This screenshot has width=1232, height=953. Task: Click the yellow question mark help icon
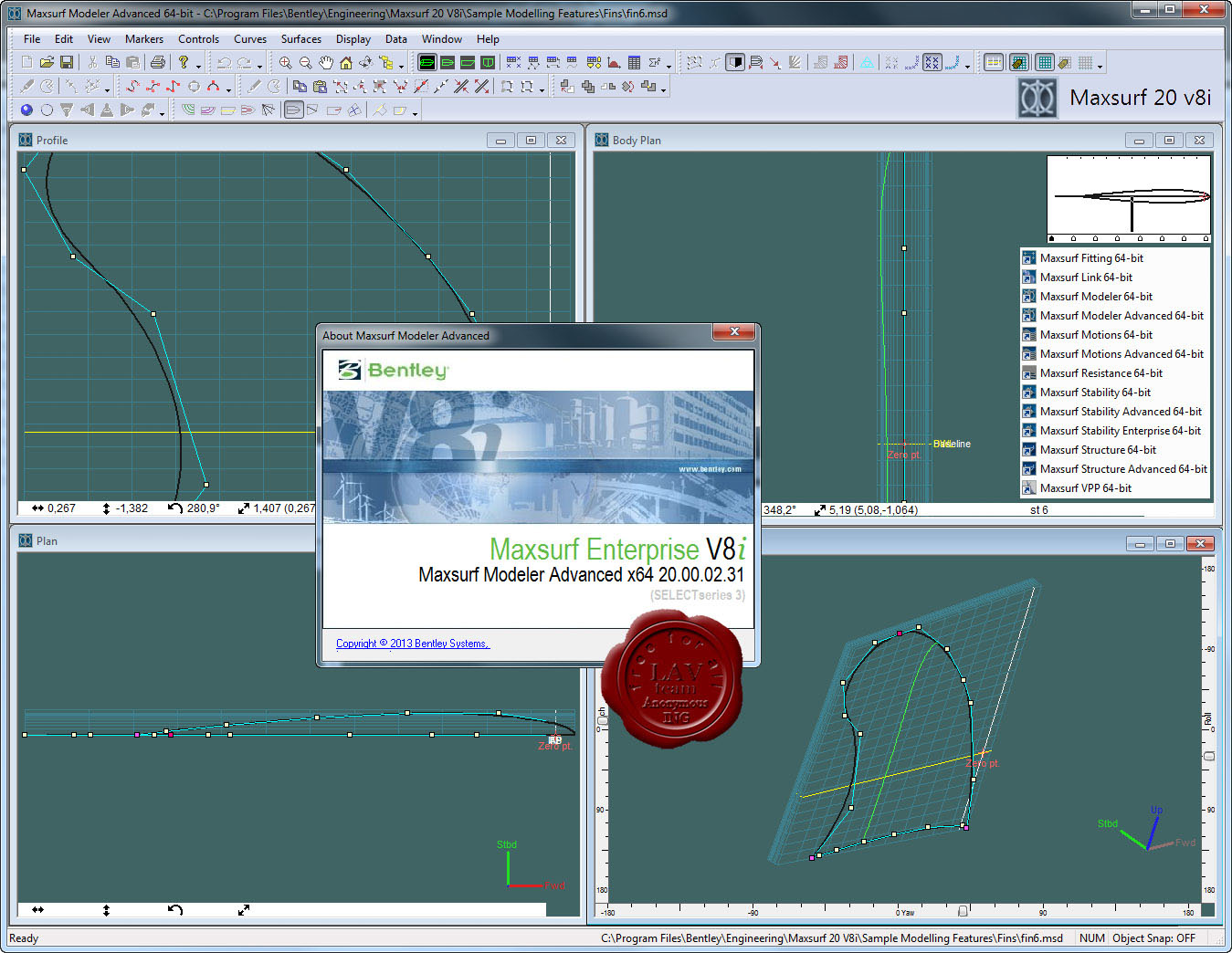click(184, 62)
